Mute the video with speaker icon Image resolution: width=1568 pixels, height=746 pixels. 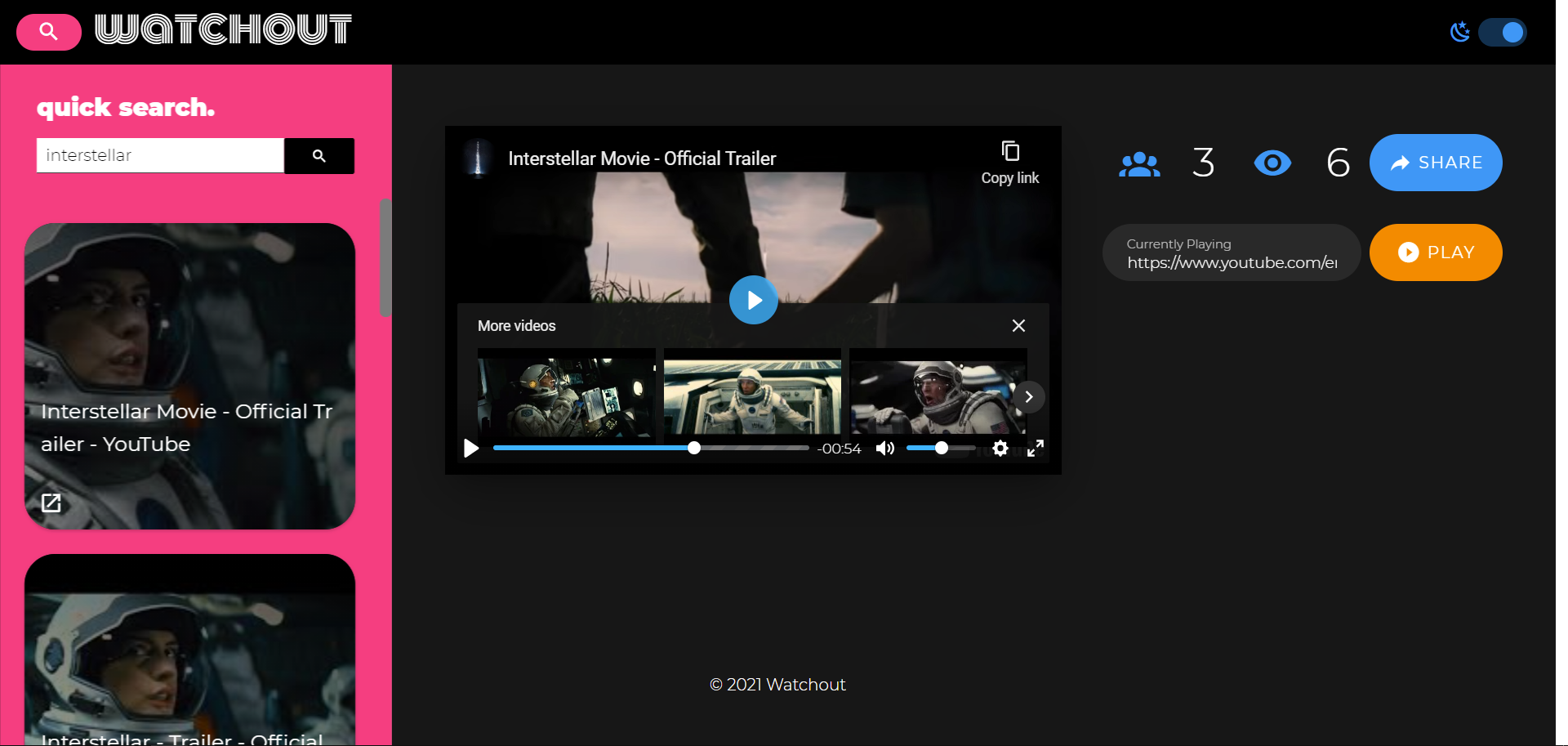click(x=885, y=448)
